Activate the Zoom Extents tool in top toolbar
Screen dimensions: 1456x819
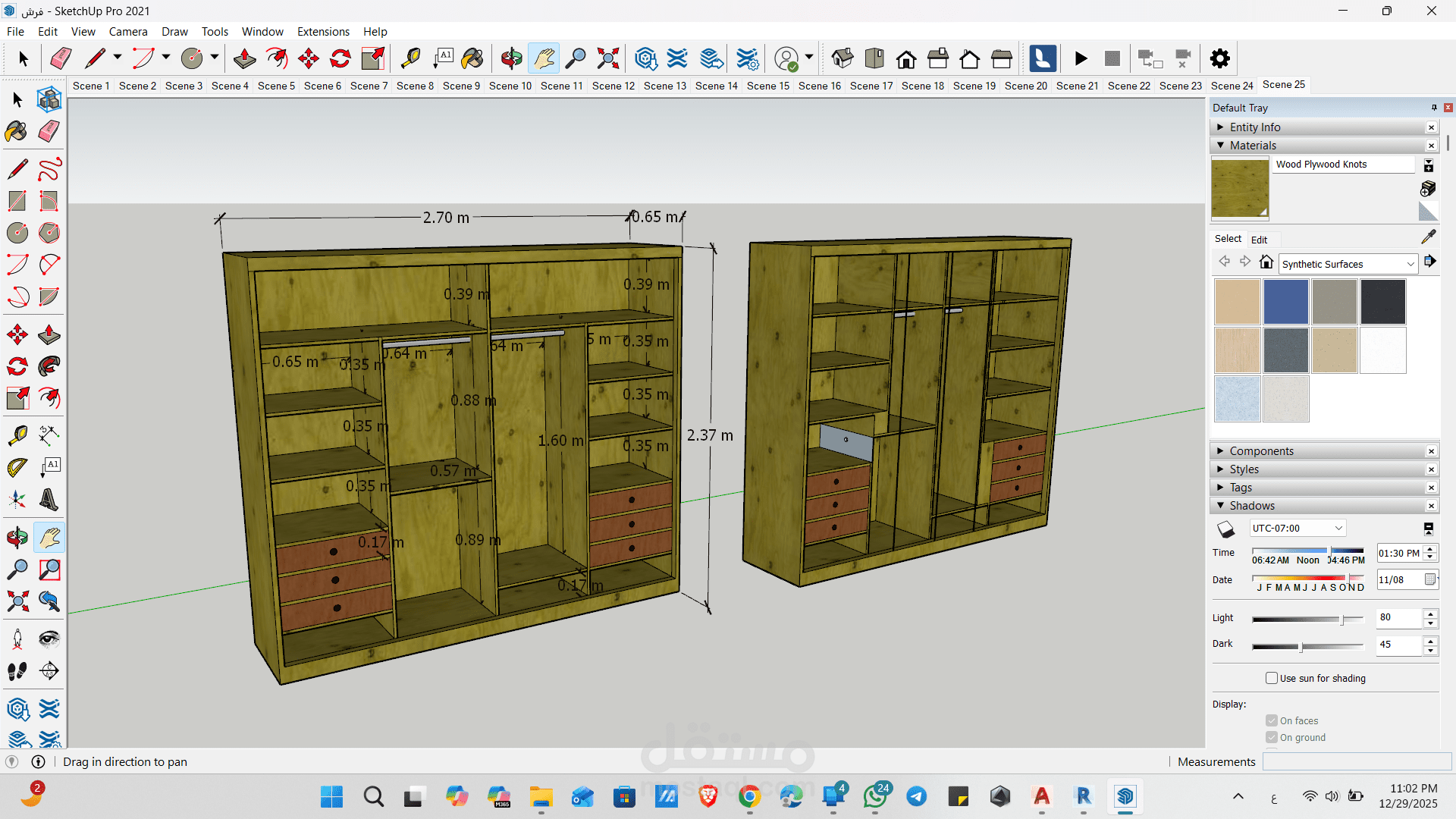608,58
